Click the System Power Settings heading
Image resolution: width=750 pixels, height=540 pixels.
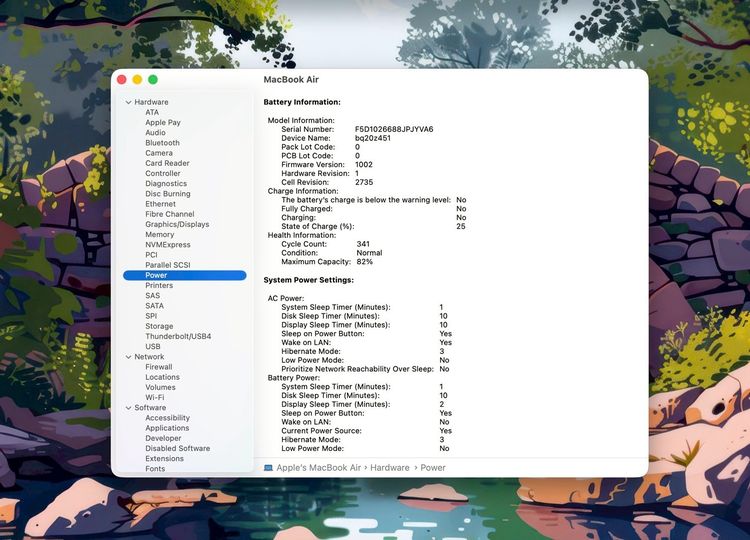pos(309,280)
